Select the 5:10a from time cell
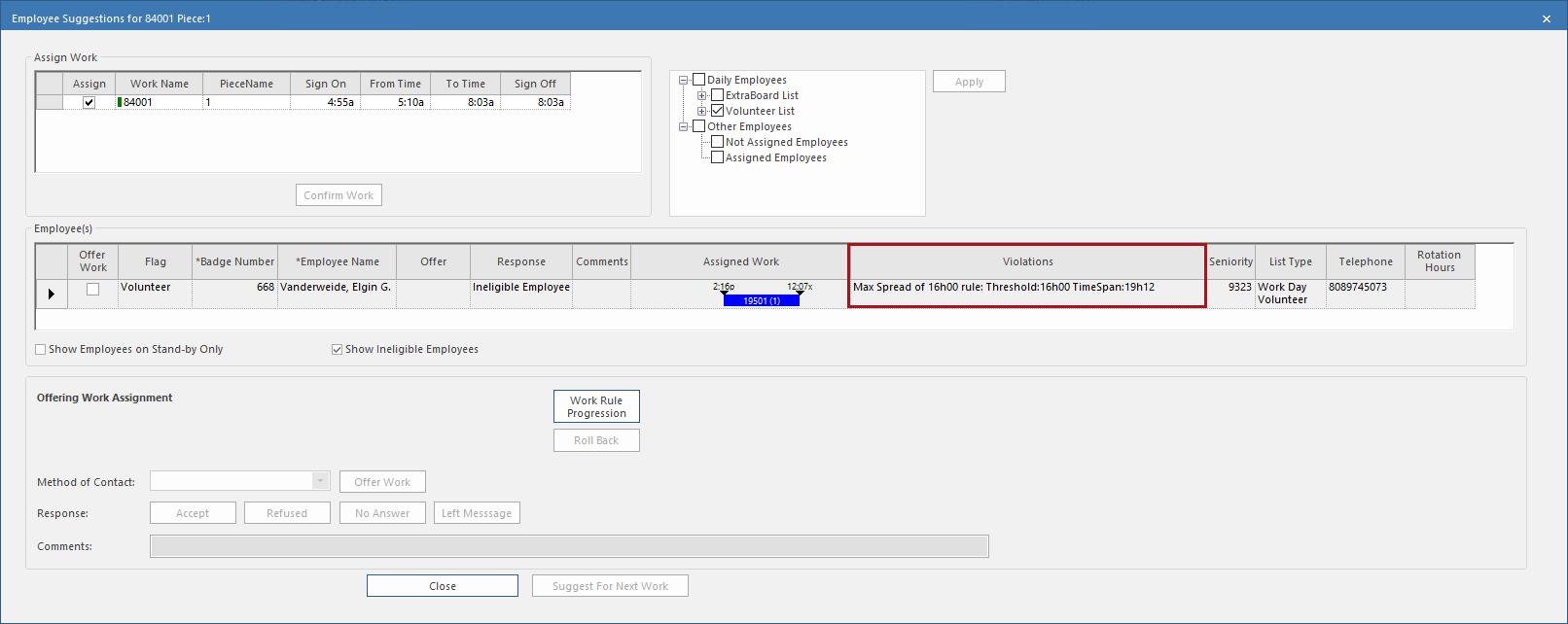The width and height of the screenshot is (1568, 624). (395, 102)
